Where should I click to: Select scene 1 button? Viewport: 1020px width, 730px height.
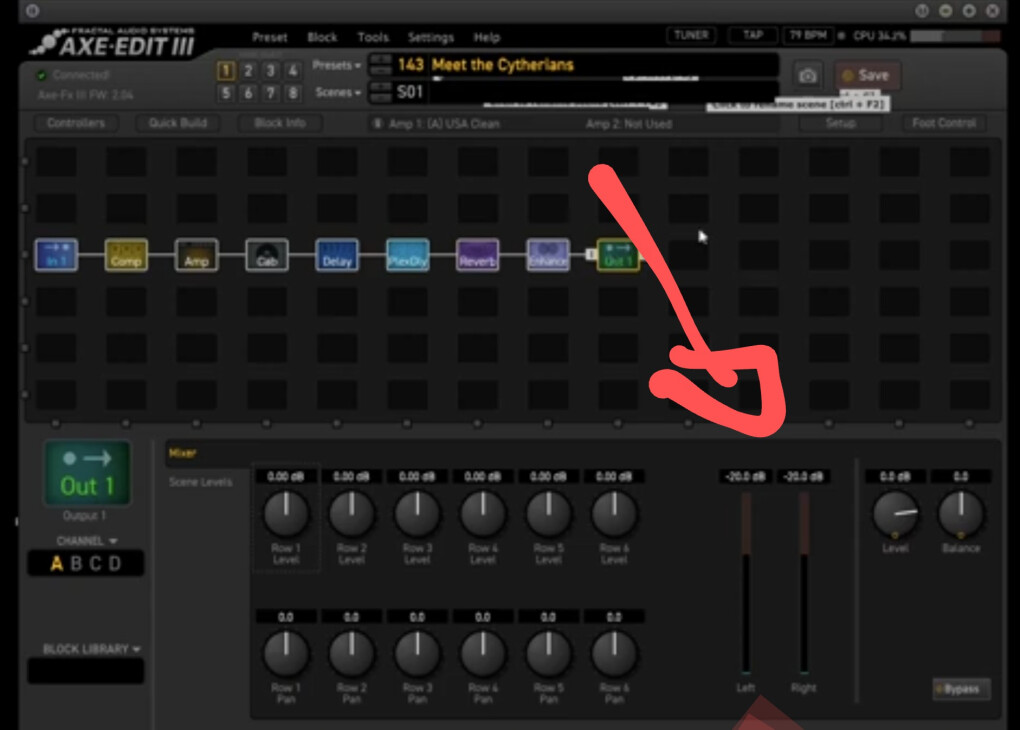point(226,70)
